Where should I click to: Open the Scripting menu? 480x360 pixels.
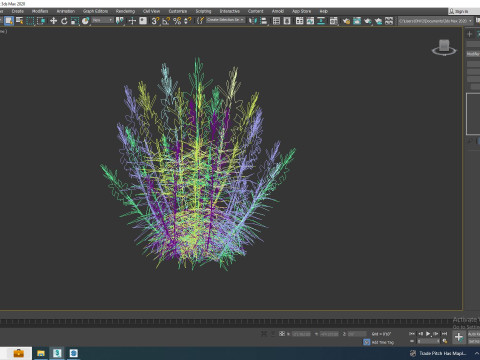tap(203, 11)
